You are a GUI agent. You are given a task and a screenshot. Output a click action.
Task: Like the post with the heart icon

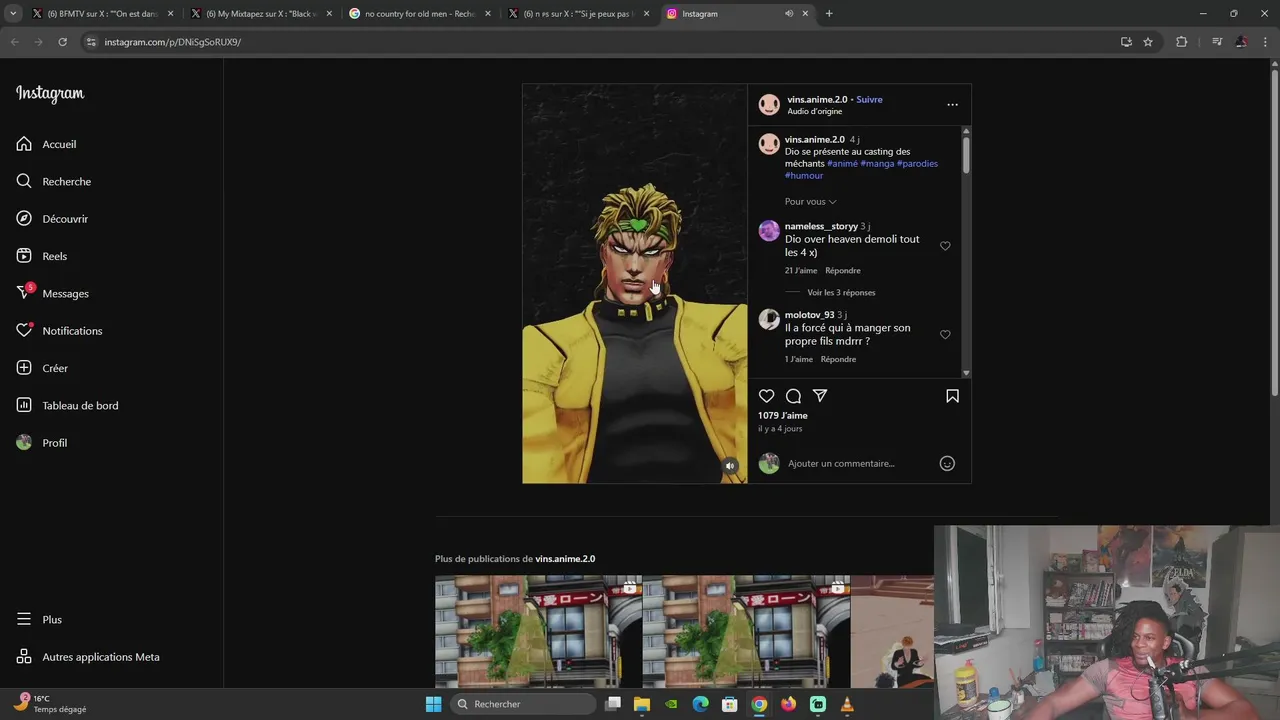click(767, 396)
